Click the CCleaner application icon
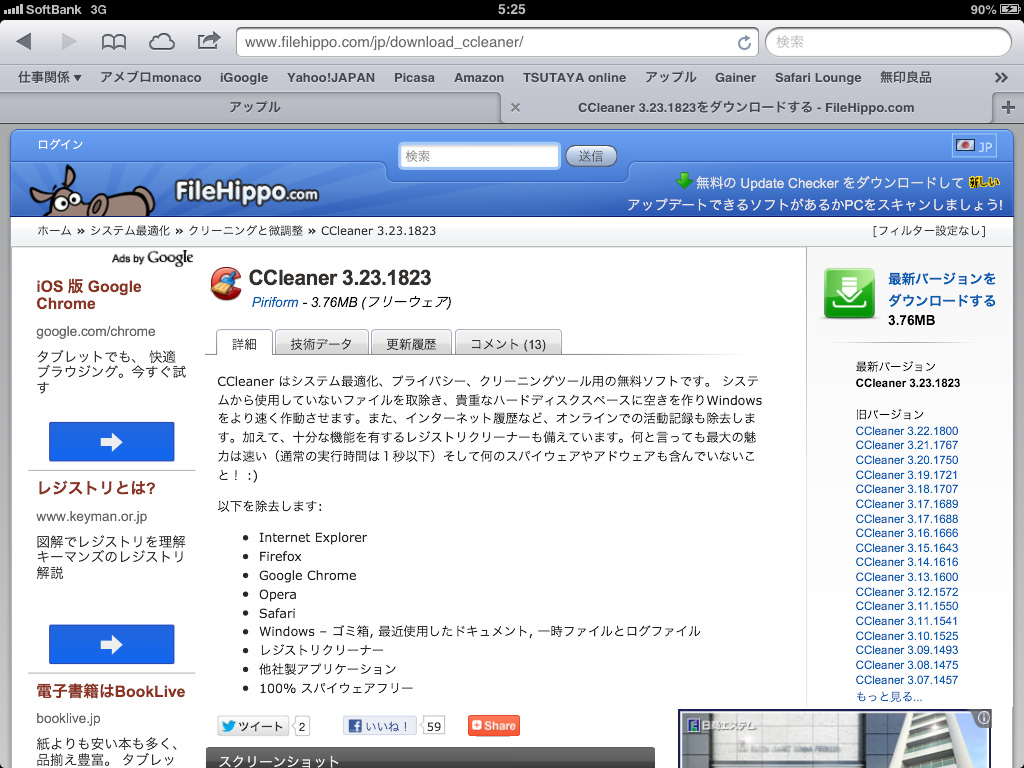Viewport: 1024px width, 768px height. tap(226, 284)
